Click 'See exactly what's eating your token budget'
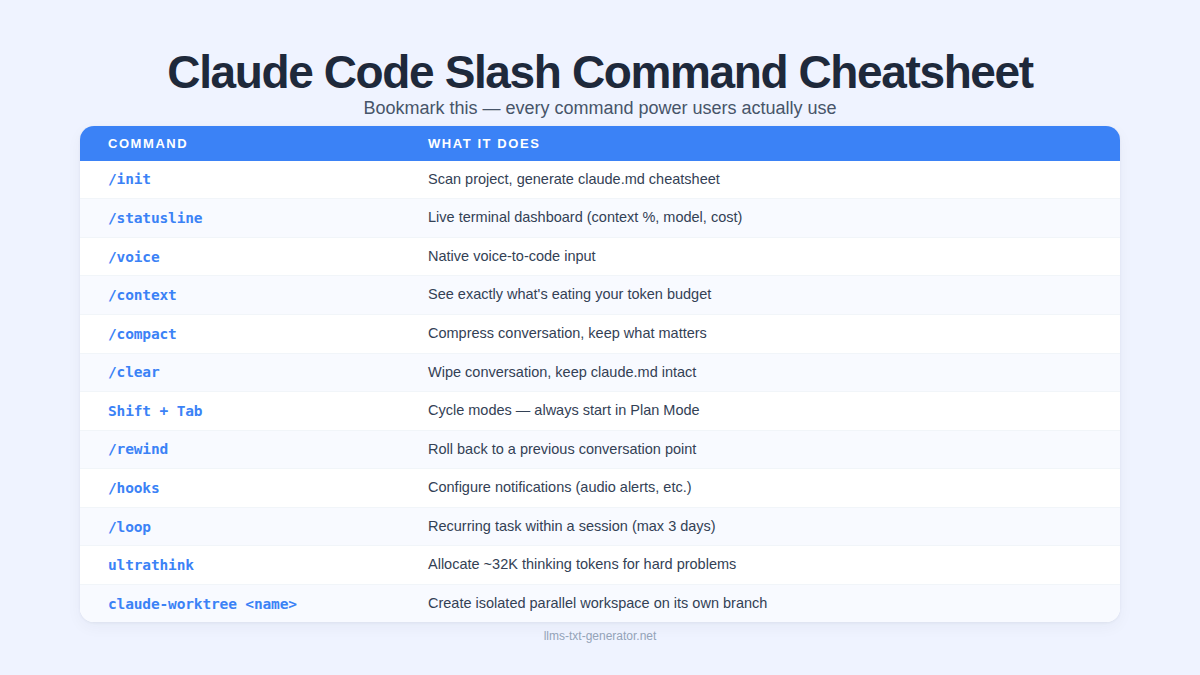The height and width of the screenshot is (675, 1200). point(570,294)
